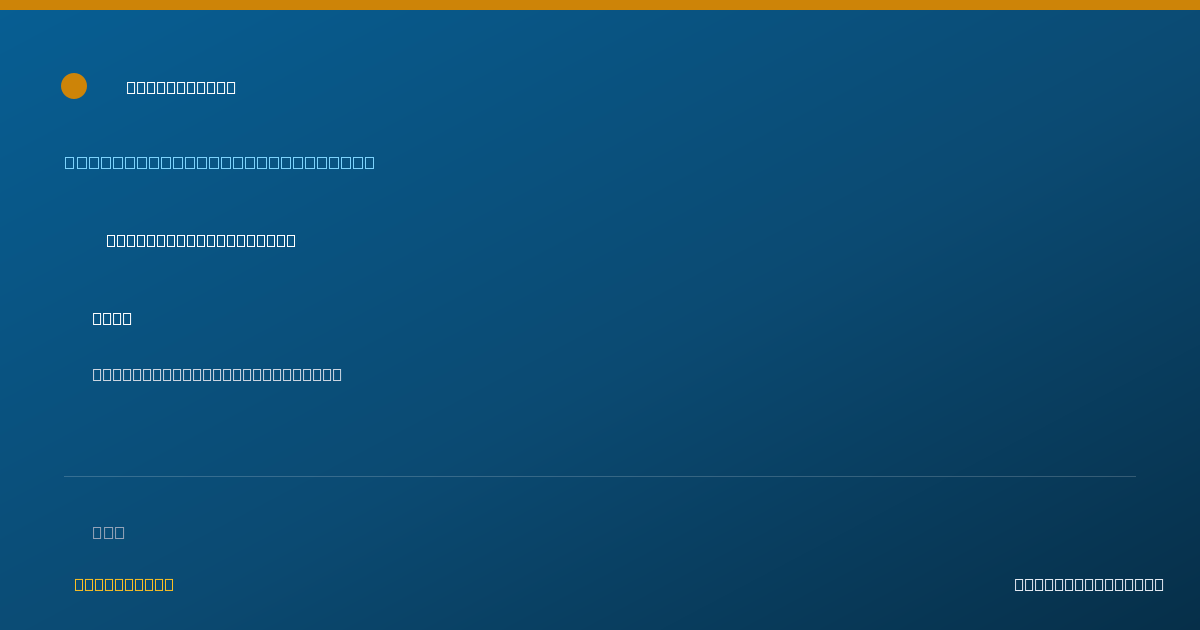The height and width of the screenshot is (630, 1200).
Task: Click the right end of the divider line
Action: pyautogui.click(x=1134, y=476)
